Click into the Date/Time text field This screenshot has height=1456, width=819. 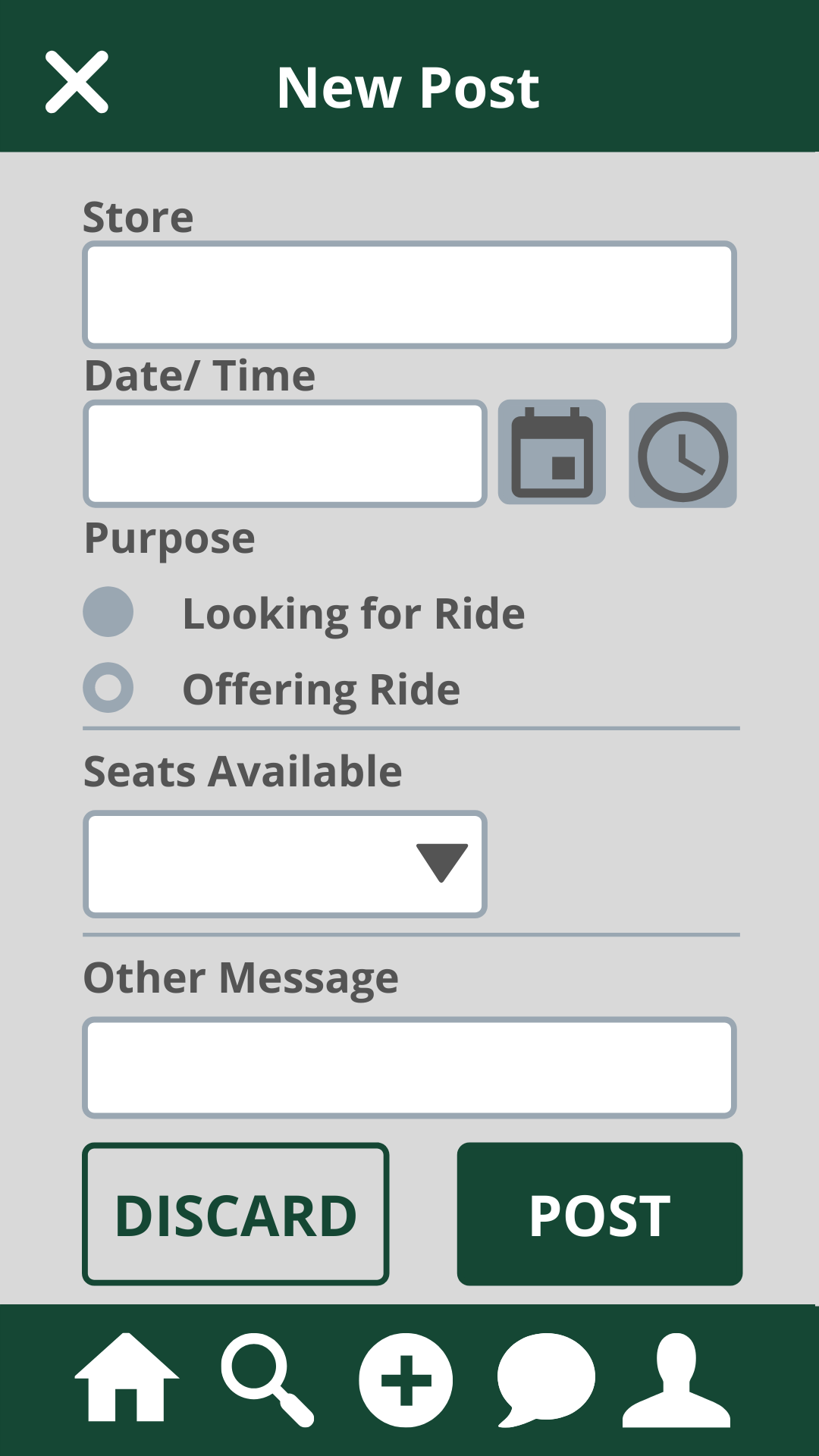pyautogui.click(x=285, y=454)
